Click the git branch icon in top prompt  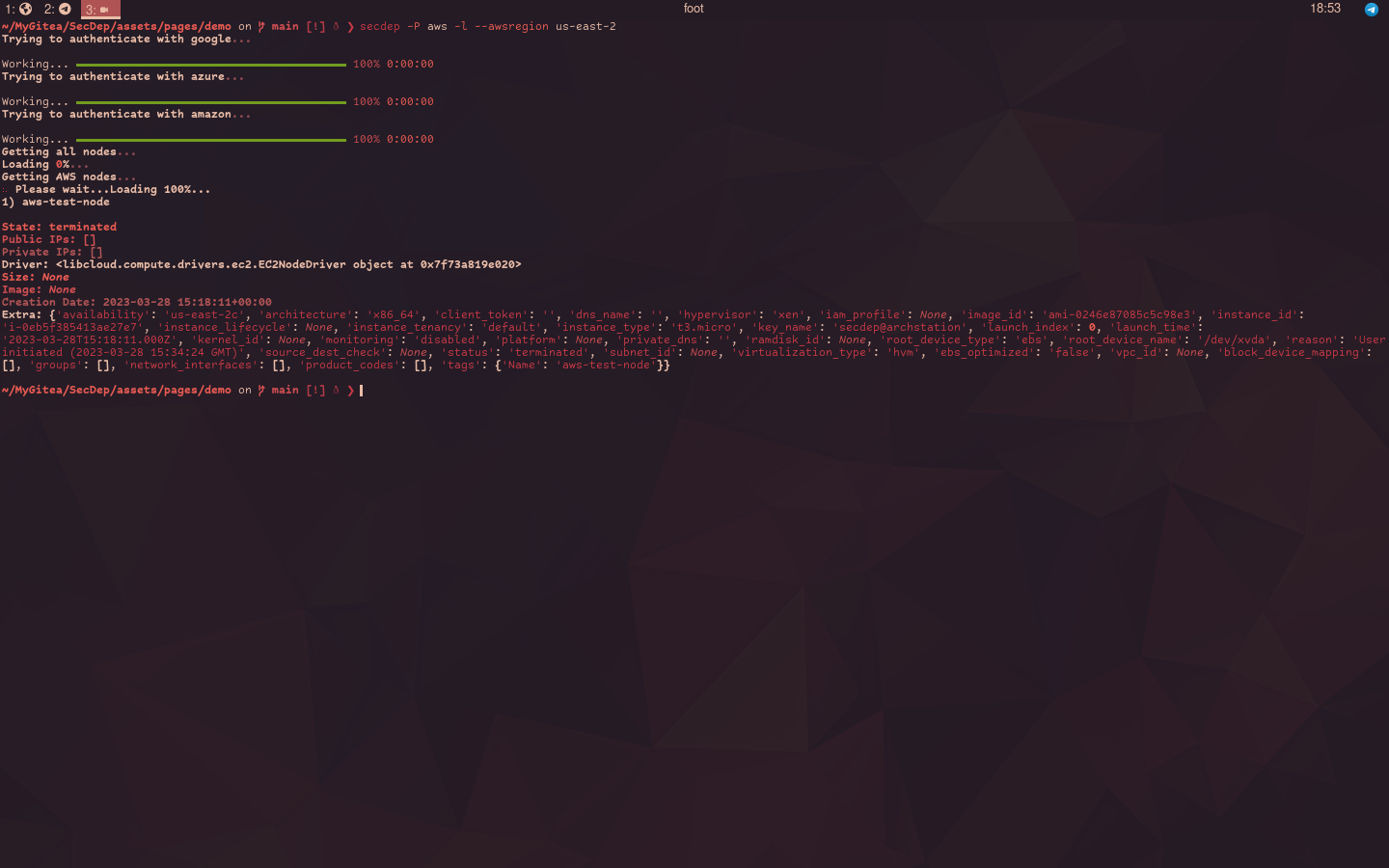pos(261,27)
